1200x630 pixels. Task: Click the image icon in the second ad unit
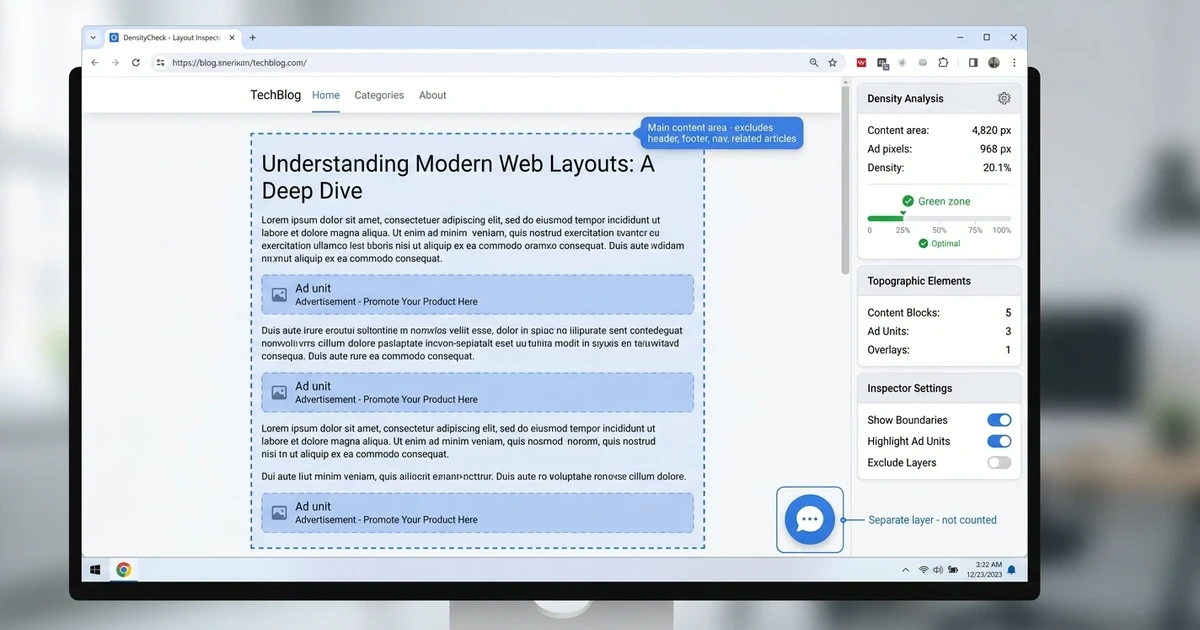(279, 393)
